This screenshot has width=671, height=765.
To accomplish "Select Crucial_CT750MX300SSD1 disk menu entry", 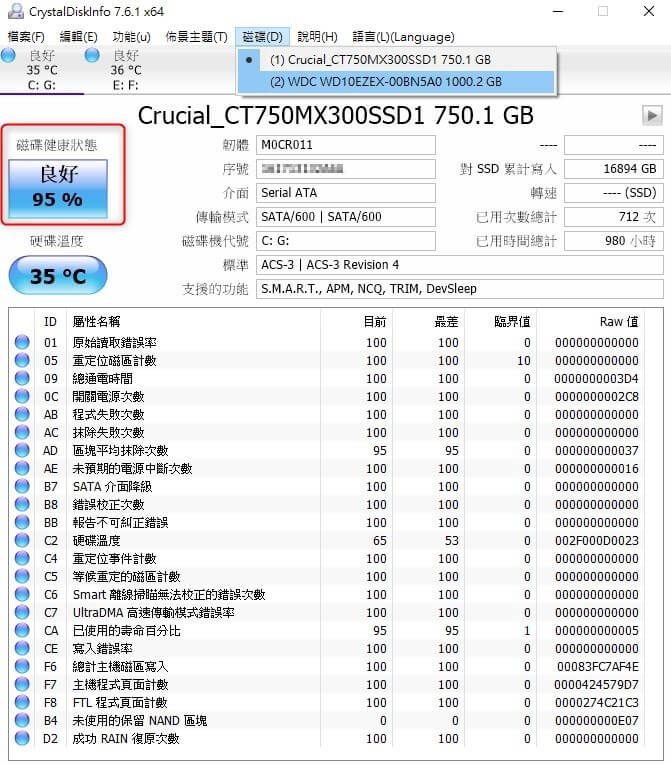I will pos(396,60).
